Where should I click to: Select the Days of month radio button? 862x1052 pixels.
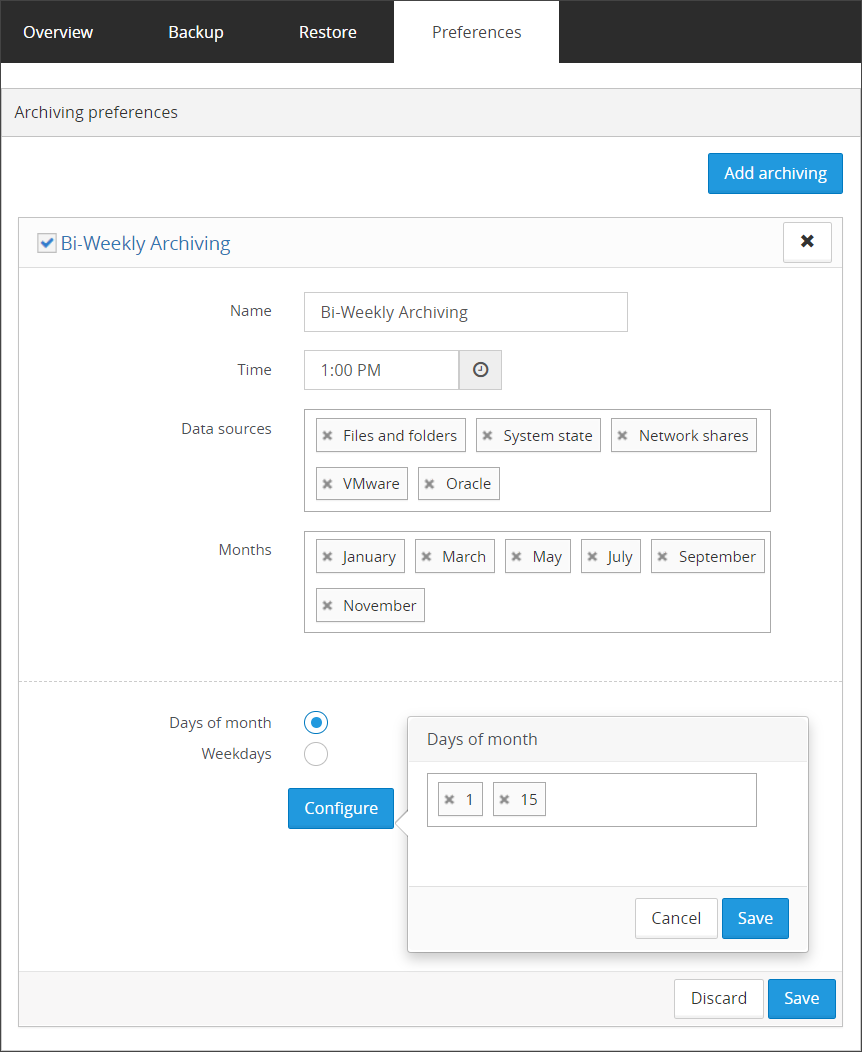pyautogui.click(x=316, y=723)
